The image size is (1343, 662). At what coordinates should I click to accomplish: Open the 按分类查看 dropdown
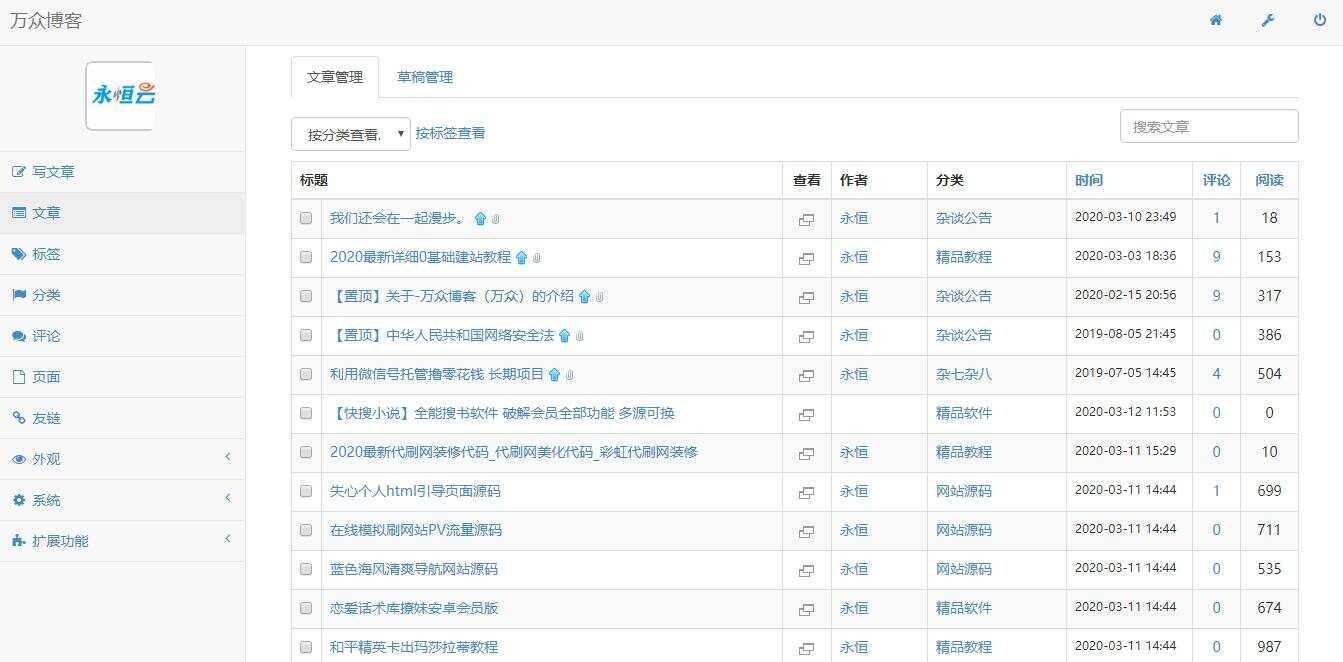click(351, 133)
